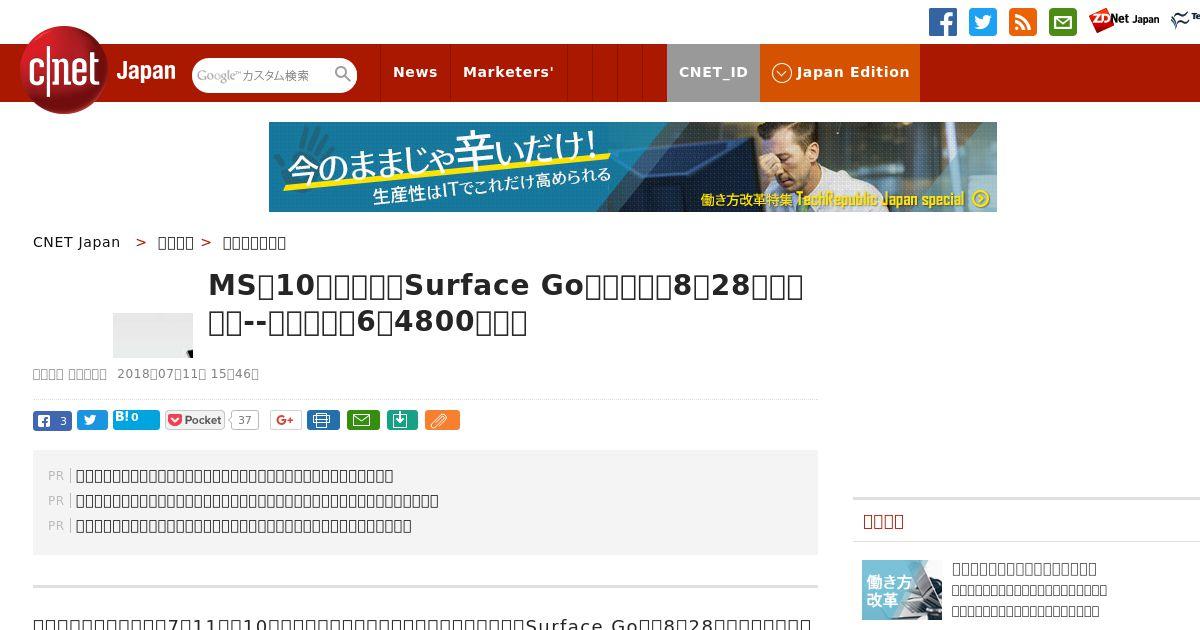Click the search magnifier icon
Viewport: 1200px width, 630px height.
tap(343, 75)
